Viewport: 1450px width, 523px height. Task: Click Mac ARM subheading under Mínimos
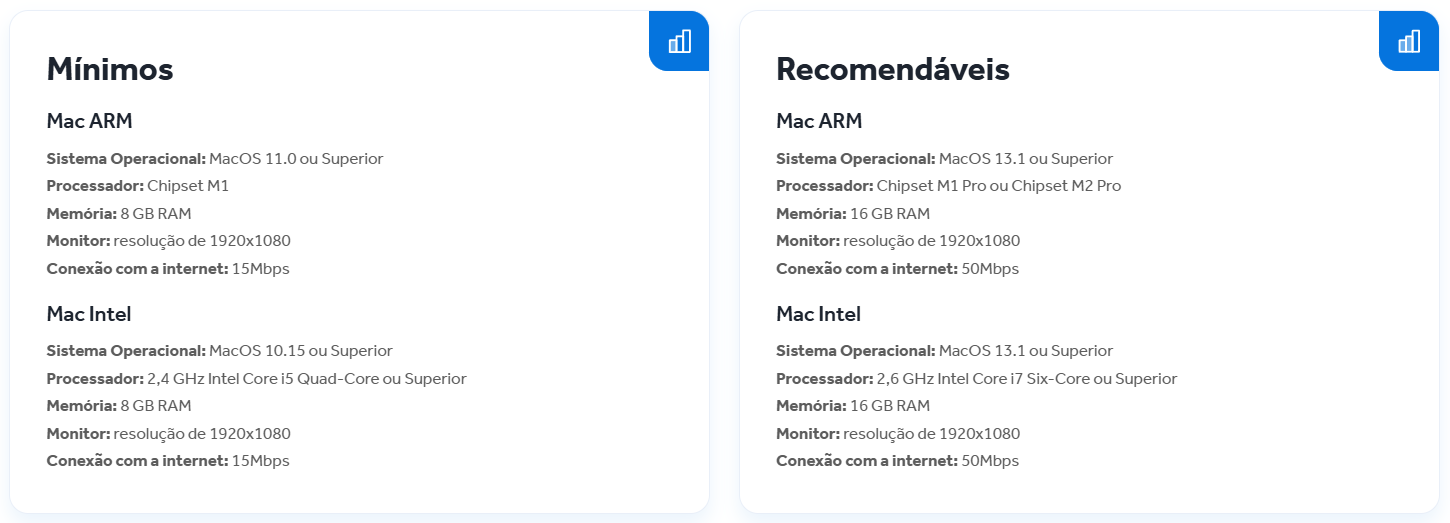coord(90,121)
